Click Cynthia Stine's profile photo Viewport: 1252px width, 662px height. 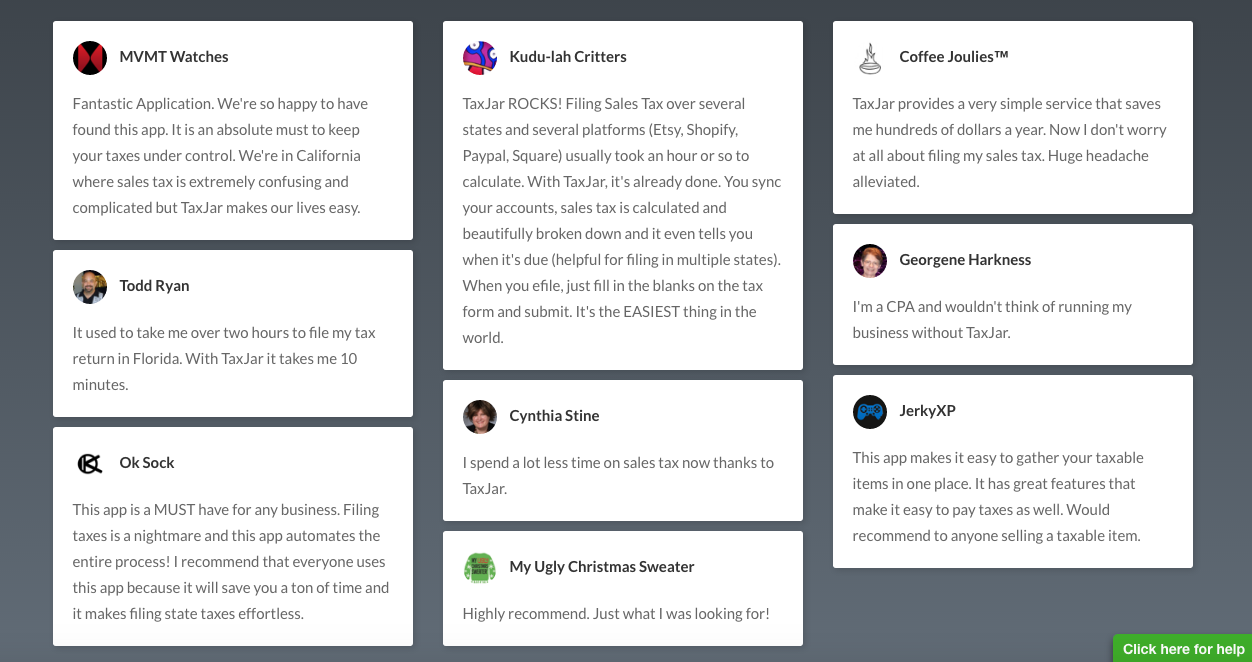(x=480, y=416)
